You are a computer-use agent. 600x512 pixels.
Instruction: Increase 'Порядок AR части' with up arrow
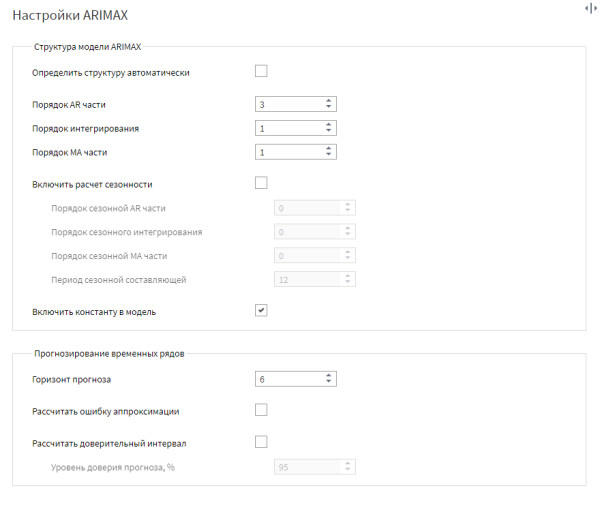pos(328,101)
